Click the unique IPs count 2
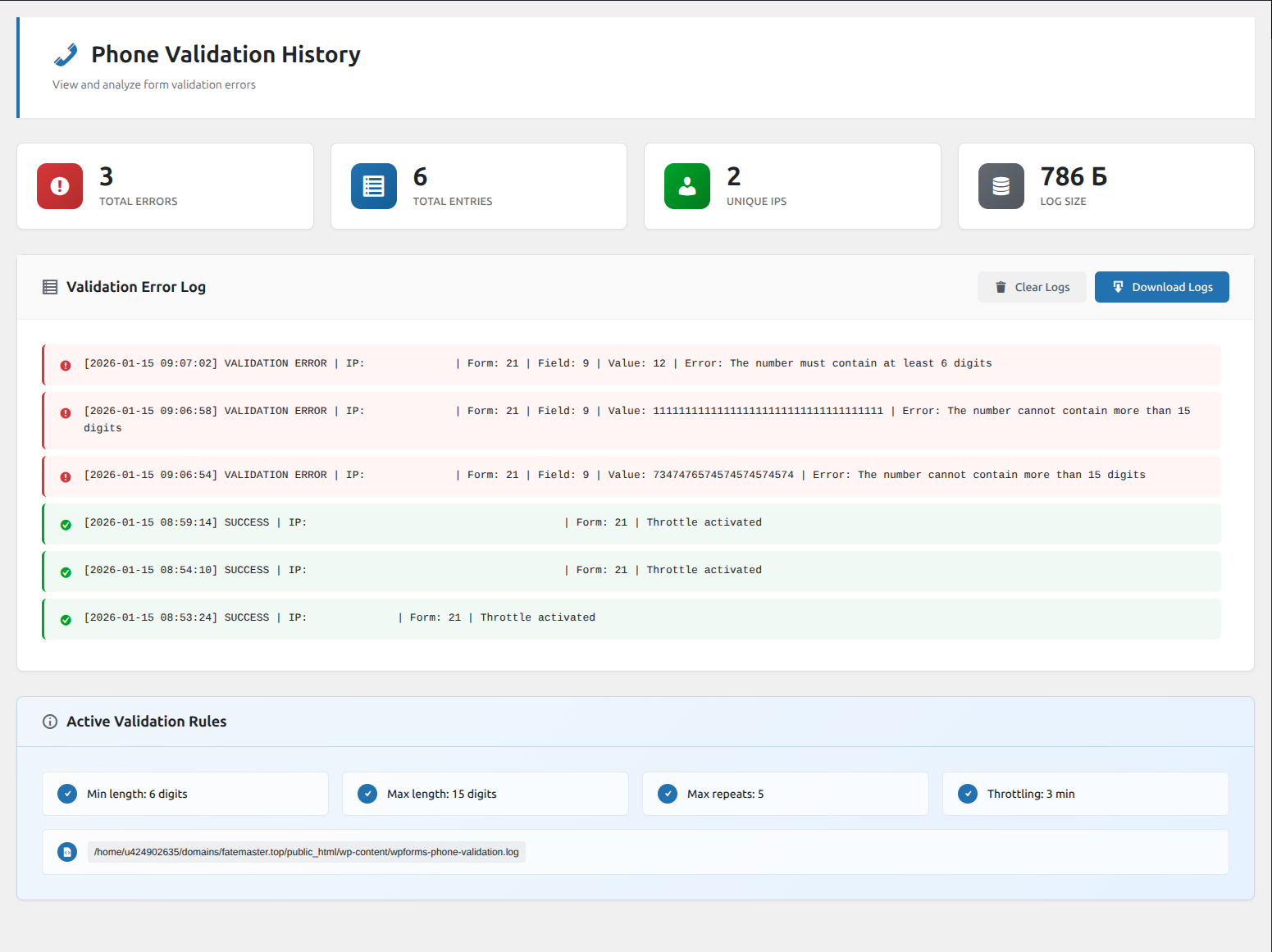The image size is (1272, 952). [734, 176]
